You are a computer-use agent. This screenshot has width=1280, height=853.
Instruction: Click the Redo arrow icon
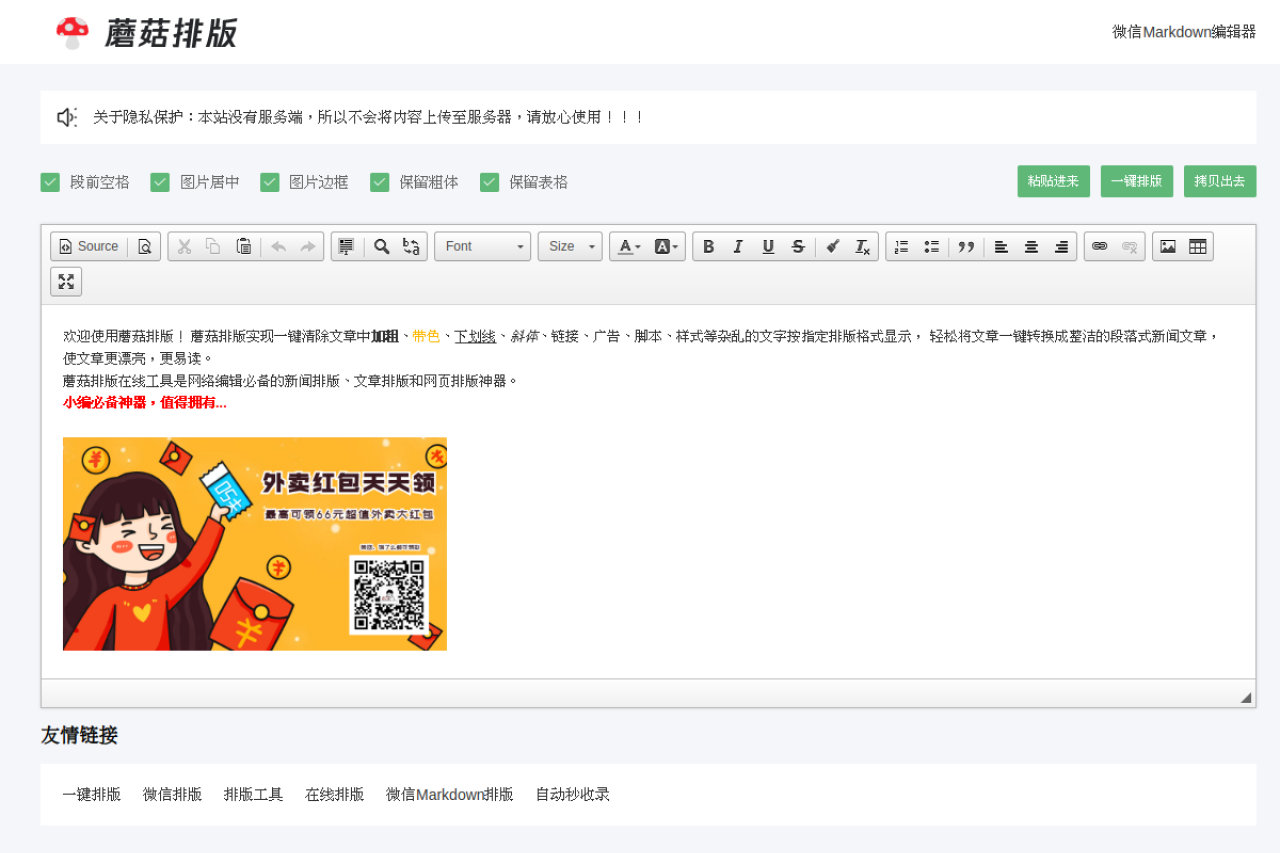307,246
